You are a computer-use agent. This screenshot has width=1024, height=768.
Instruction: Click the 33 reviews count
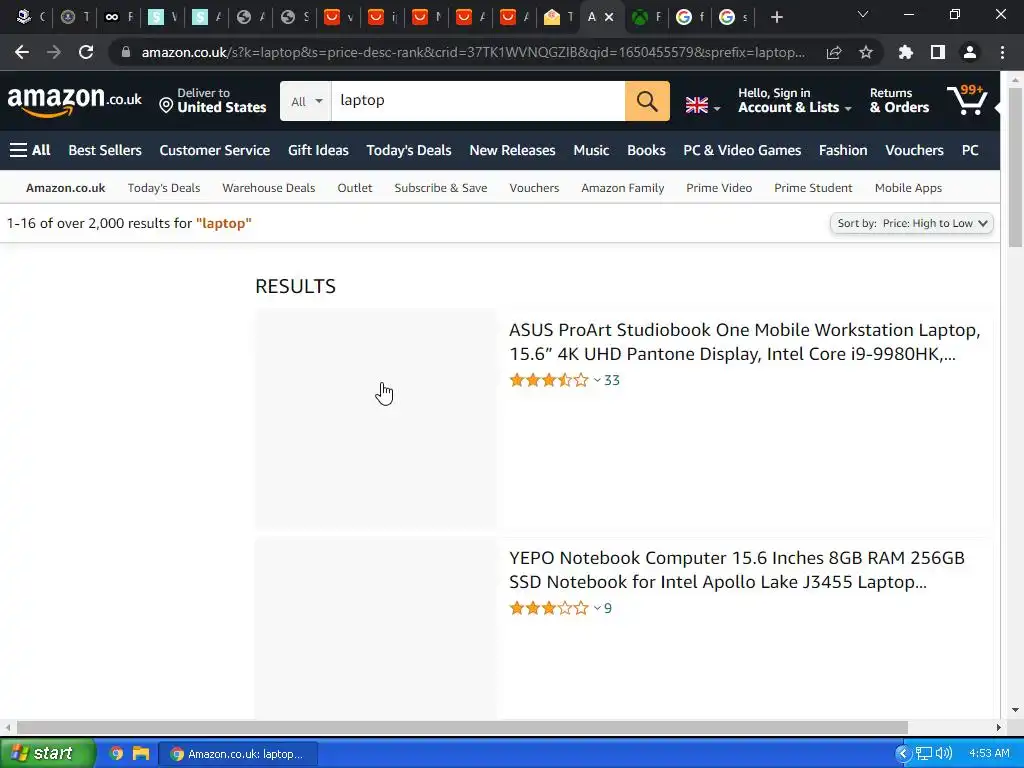[x=612, y=380]
